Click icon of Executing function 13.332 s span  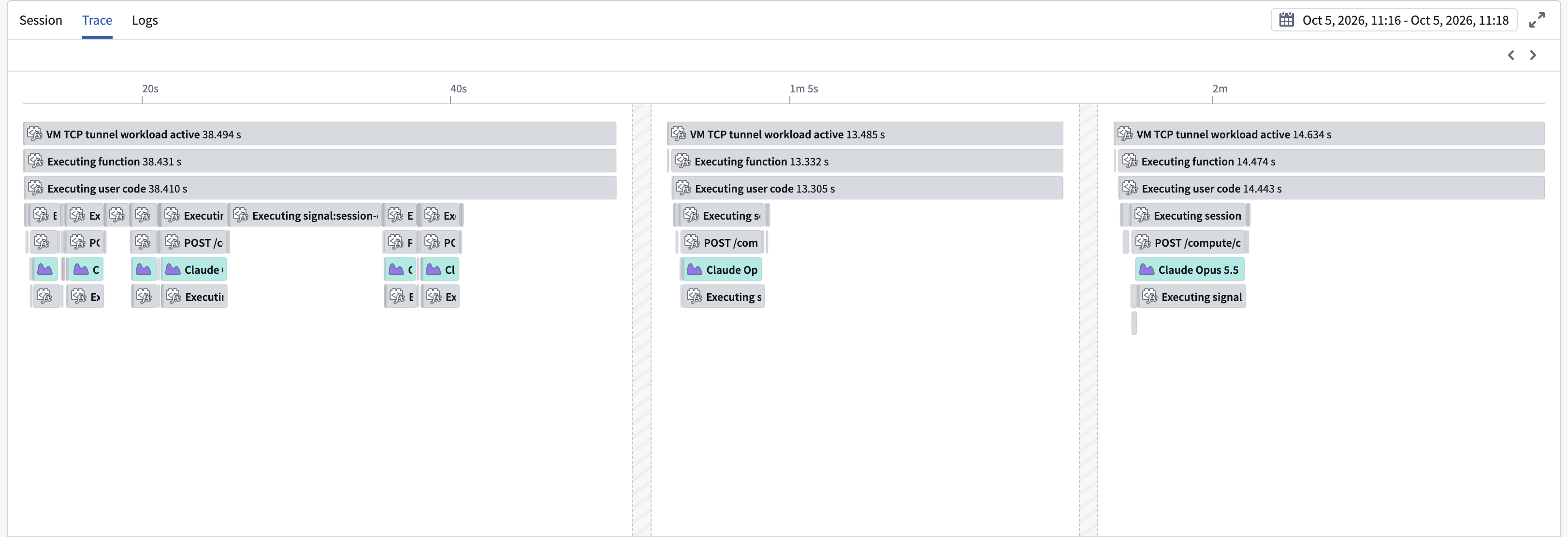tap(683, 160)
